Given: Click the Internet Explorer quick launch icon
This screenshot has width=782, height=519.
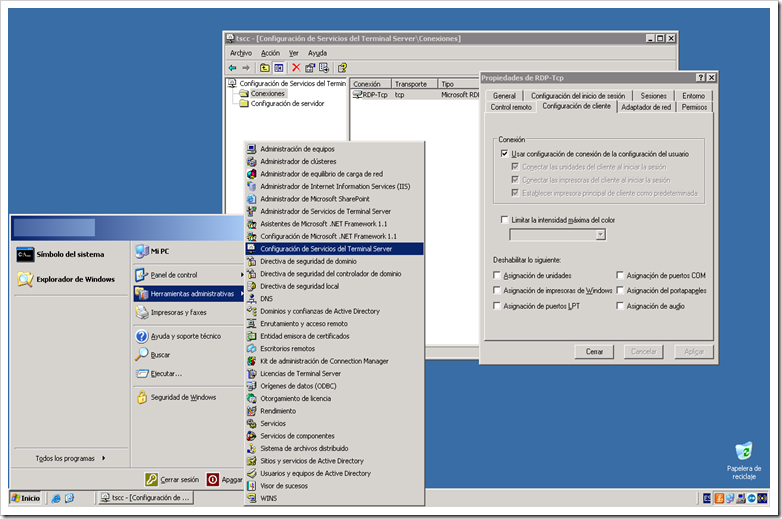Looking at the screenshot, I should coord(56,498).
